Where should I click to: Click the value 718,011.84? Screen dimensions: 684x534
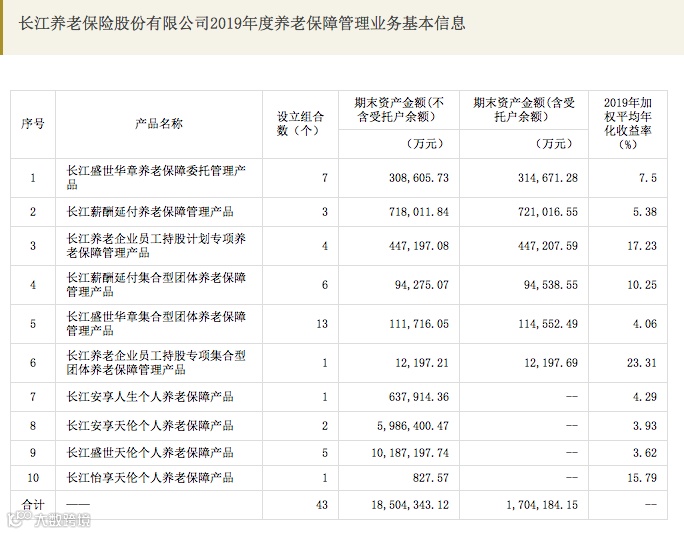click(x=419, y=212)
